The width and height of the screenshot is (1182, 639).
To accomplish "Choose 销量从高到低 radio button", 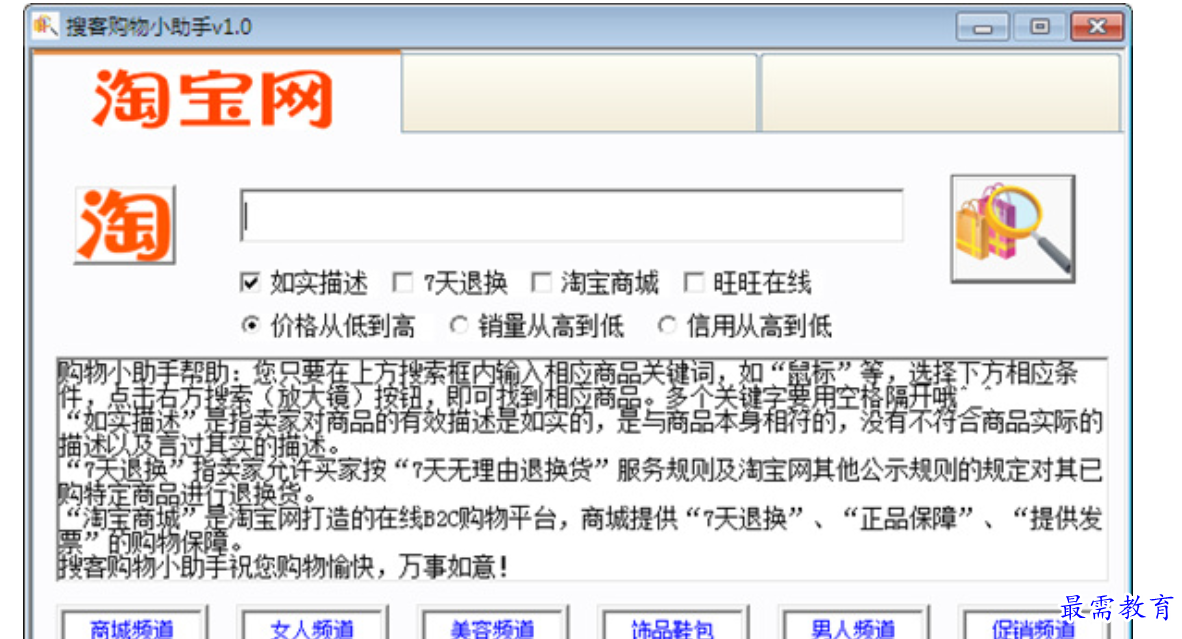I will [458, 326].
